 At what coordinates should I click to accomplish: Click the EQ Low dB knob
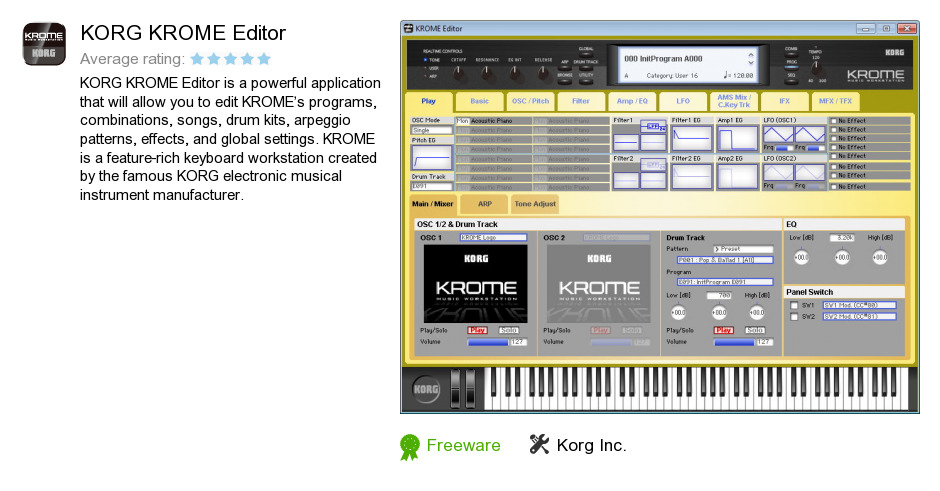pos(802,257)
